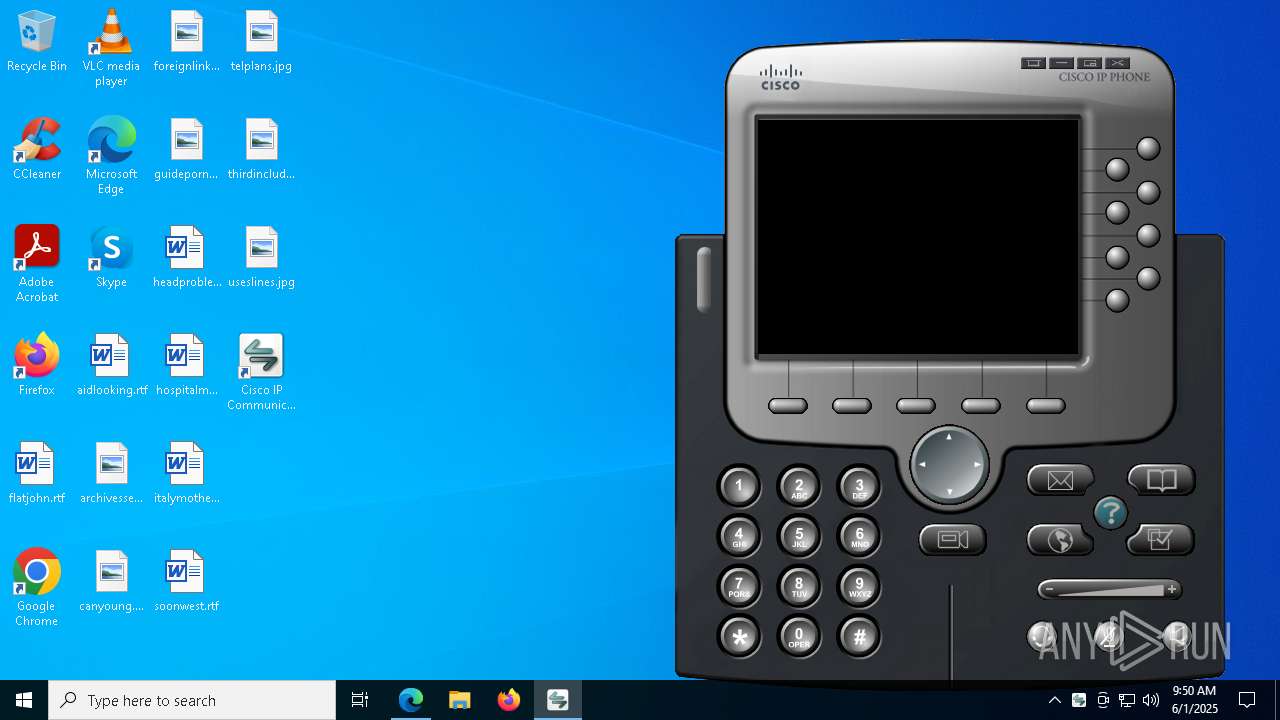Viewport: 1280px width, 720px height.
Task: Select the Adobe Acrobat desktop icon
Action: (37, 264)
